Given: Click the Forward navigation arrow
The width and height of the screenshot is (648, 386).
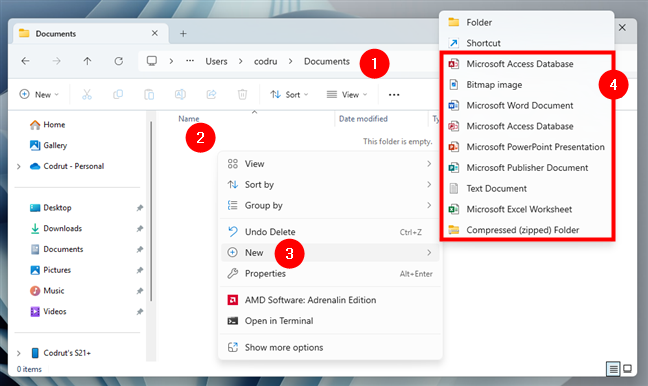Looking at the screenshot, I should [56, 61].
